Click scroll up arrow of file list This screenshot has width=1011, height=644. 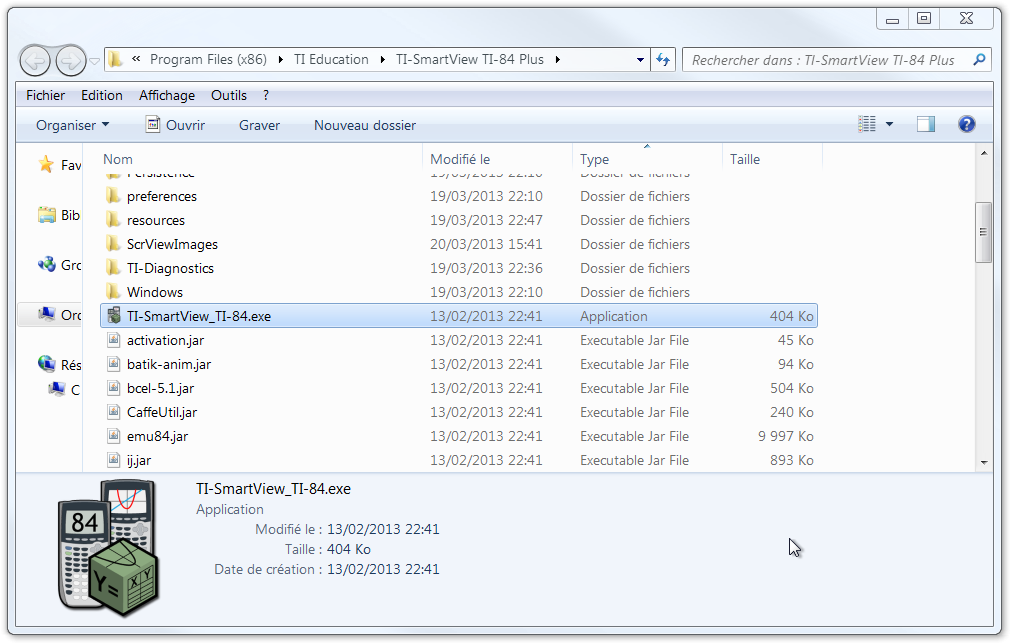984,153
